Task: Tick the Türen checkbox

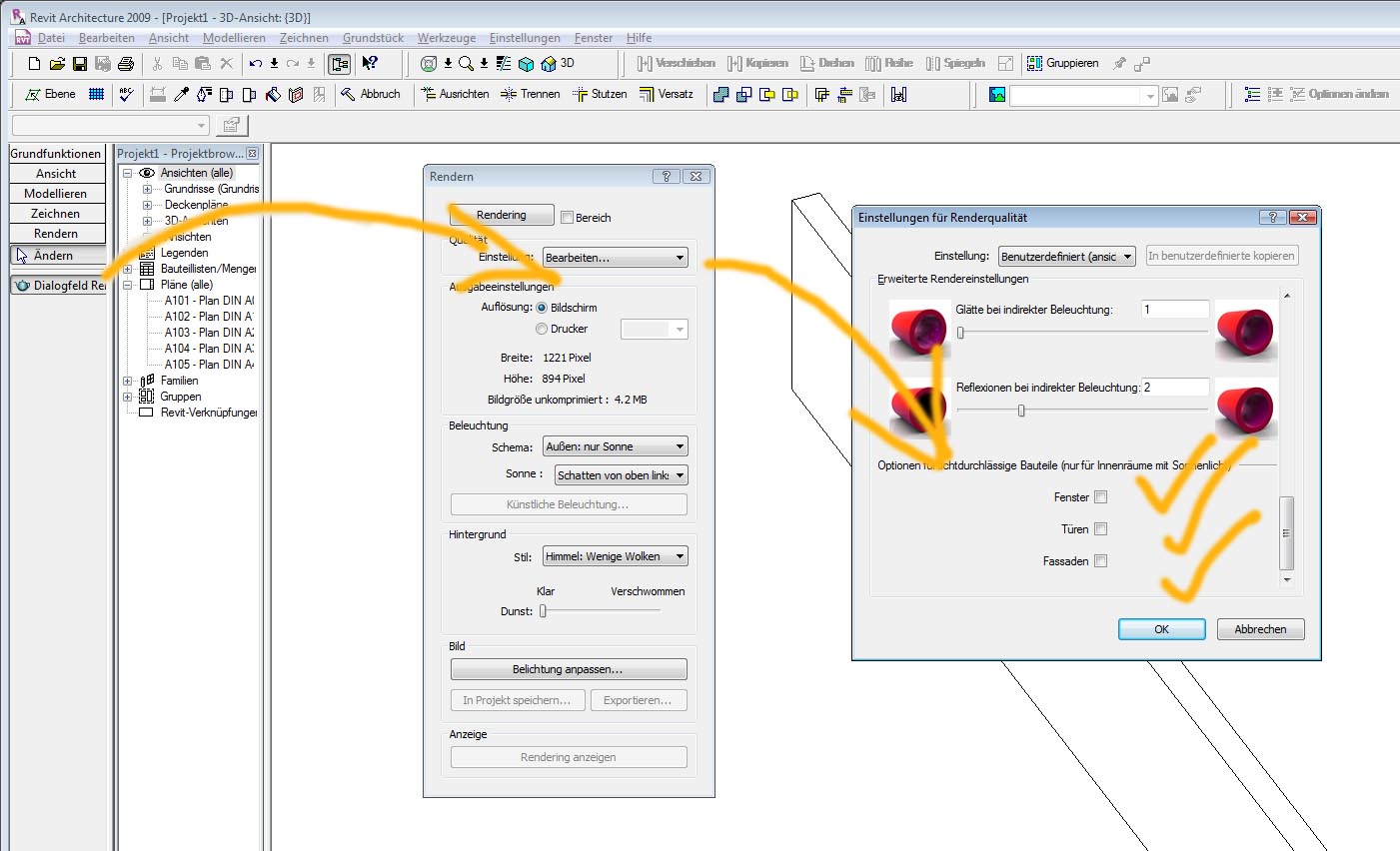Action: coord(1100,529)
